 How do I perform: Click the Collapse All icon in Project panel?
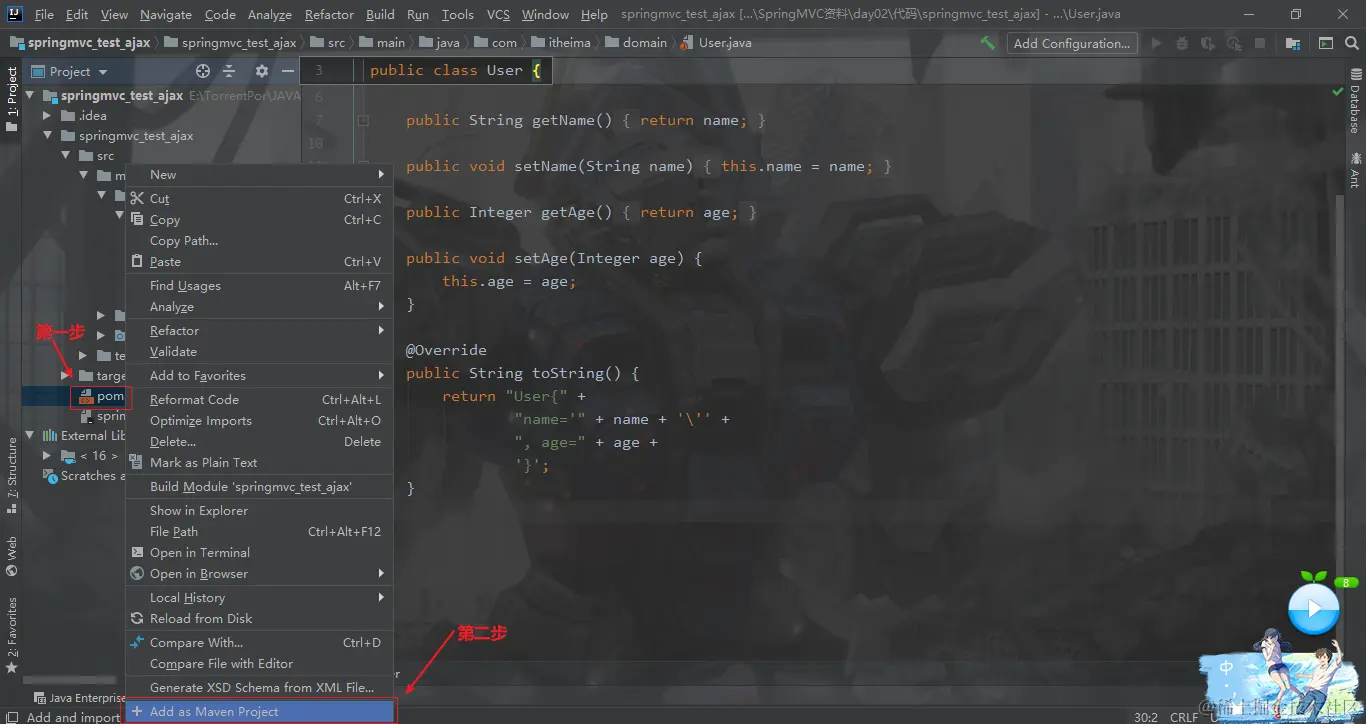pyautogui.click(x=229, y=71)
